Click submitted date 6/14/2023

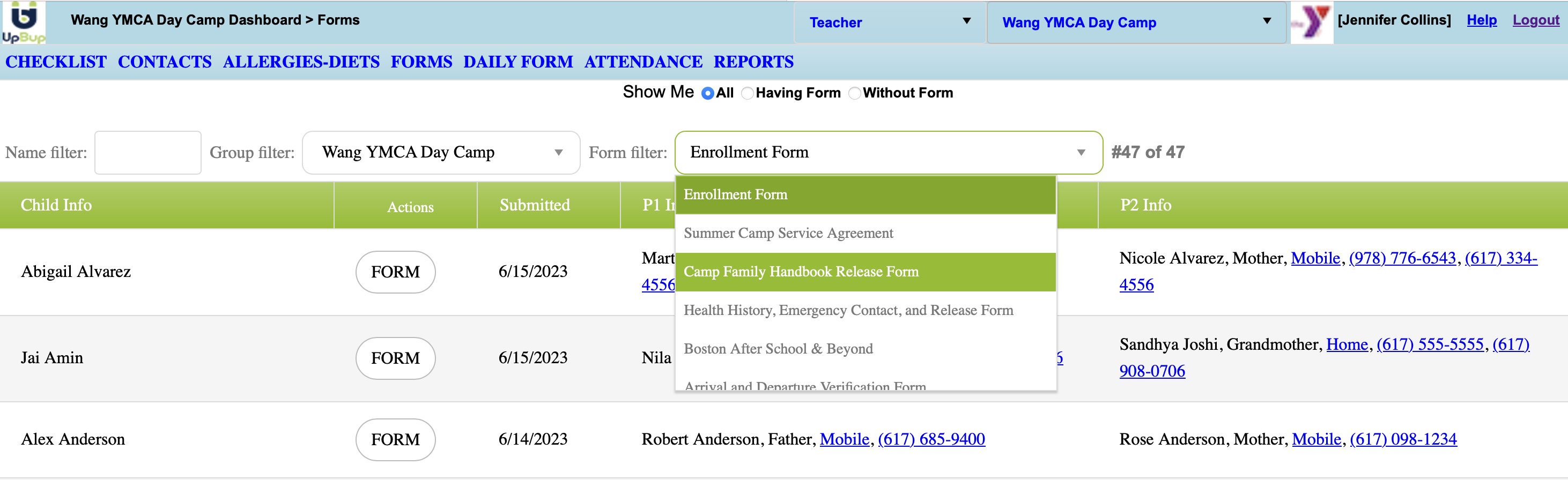[x=532, y=439]
